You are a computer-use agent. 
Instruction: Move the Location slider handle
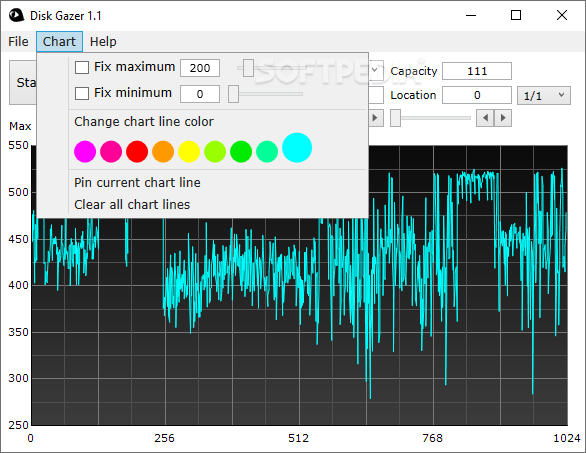[395, 118]
